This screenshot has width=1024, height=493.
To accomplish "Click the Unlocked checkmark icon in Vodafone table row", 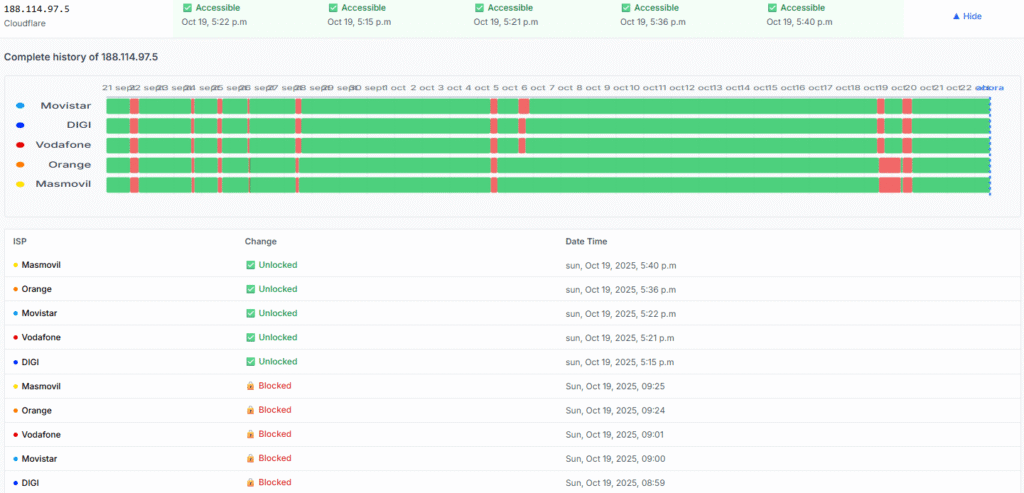I will pyautogui.click(x=251, y=338).
